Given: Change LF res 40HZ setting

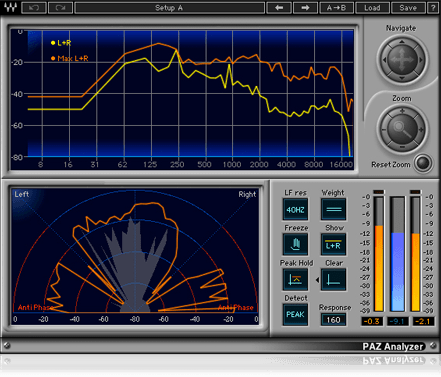Looking at the screenshot, I should [x=295, y=210].
